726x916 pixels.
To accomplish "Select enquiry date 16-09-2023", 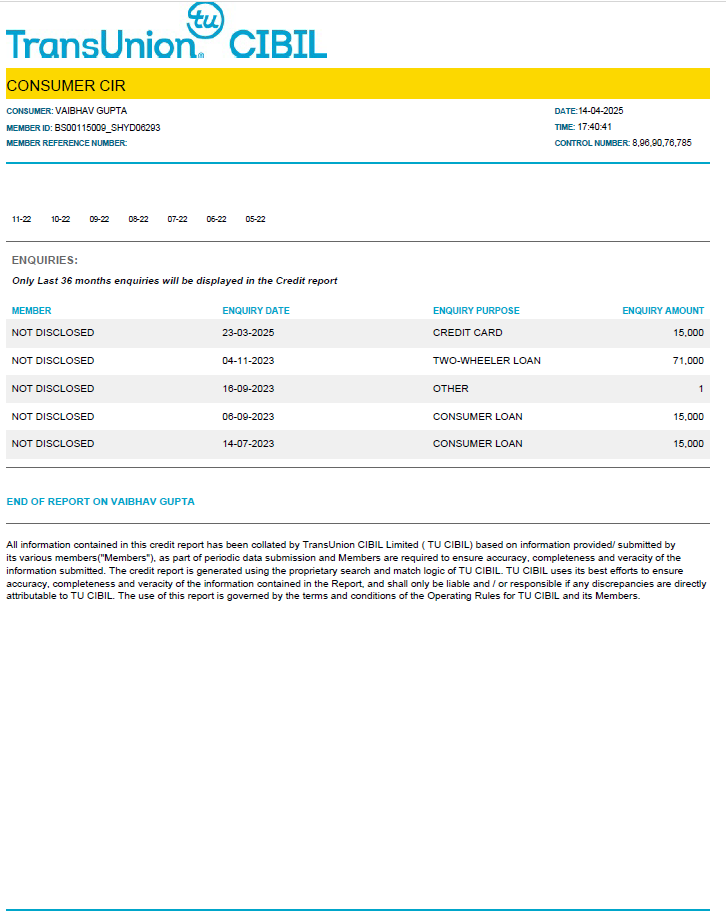I will pos(248,388).
